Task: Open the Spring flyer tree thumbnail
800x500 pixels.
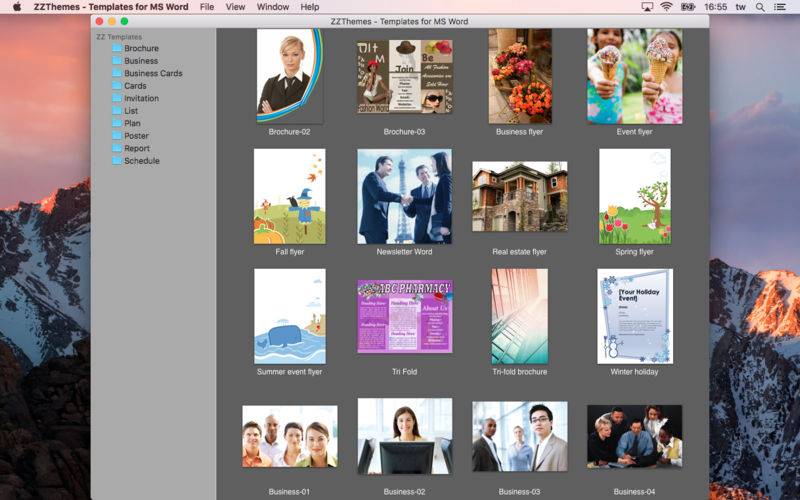Action: point(635,196)
